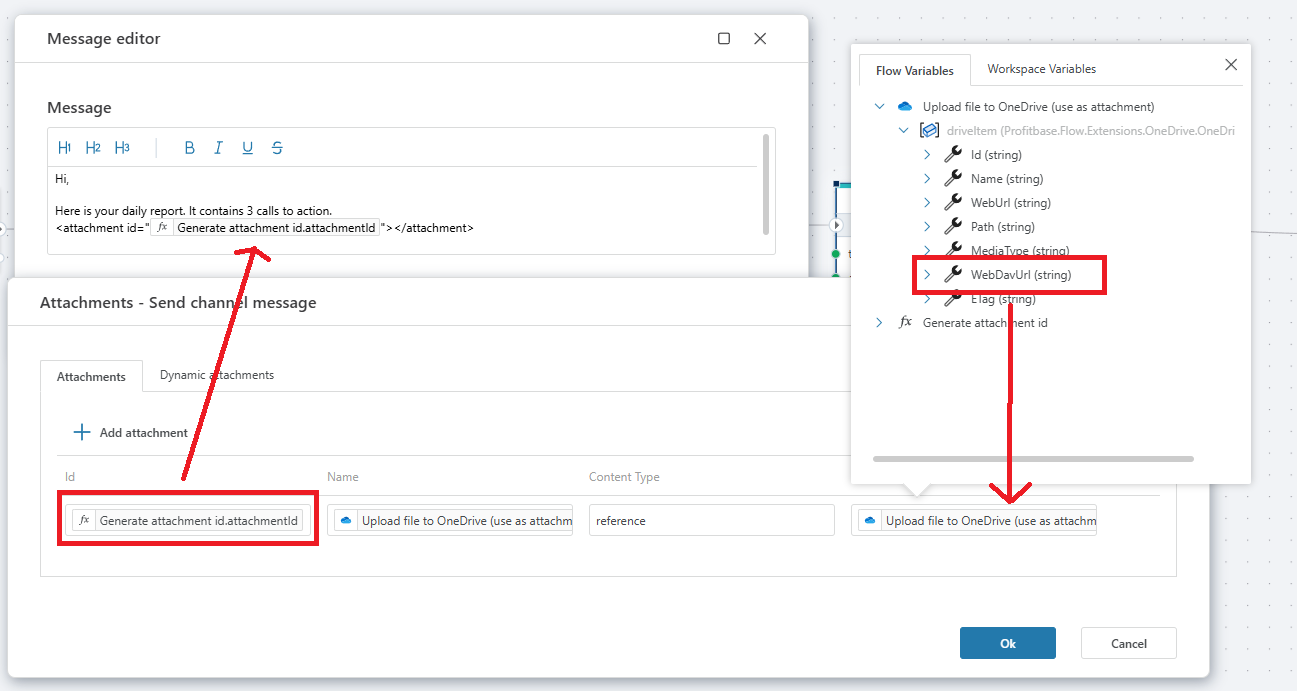This screenshot has height=691, width=1297.
Task: Click the plus icon to add attachment
Action: click(82, 432)
